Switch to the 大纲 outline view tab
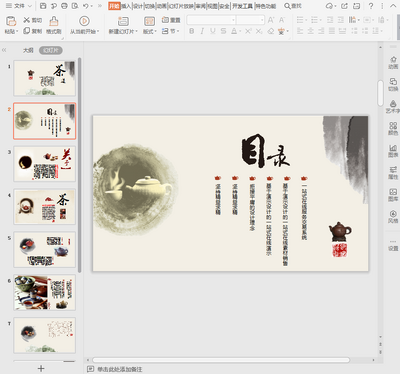The image size is (400, 374). 28,50
